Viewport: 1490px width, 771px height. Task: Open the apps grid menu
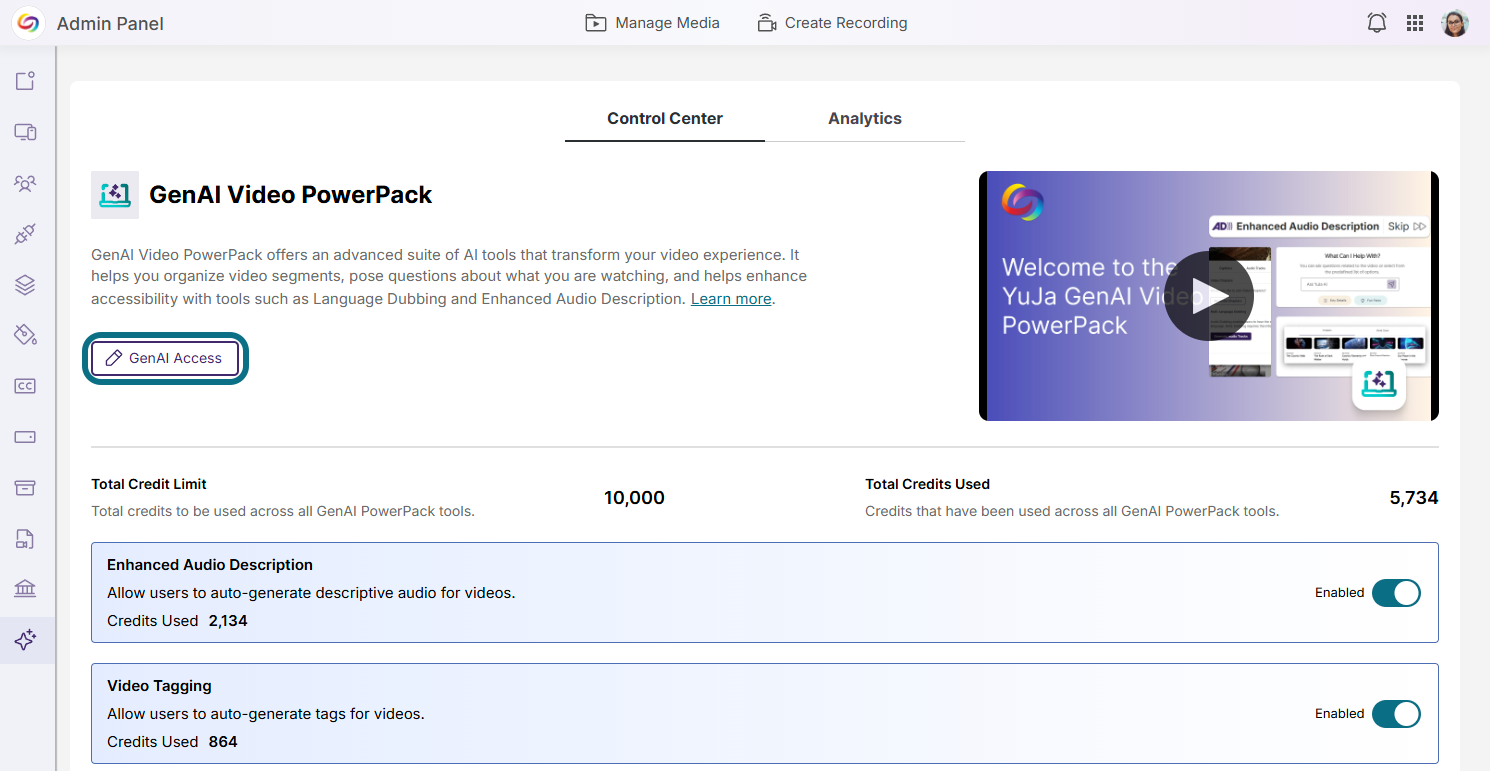point(1415,23)
